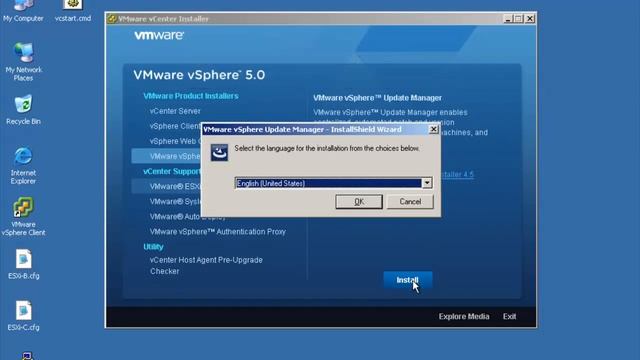The image size is (640, 360).
Task: Select VMware vSphere Authentication Proxy entry
Action: pos(218,232)
